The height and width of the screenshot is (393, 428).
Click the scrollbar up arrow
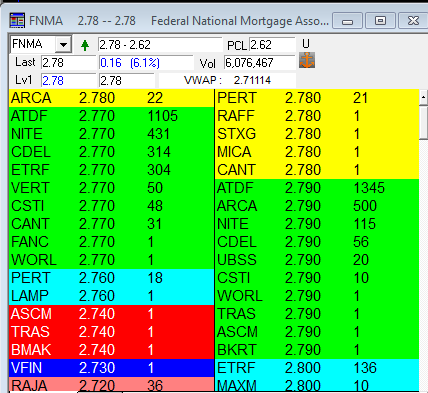click(423, 97)
